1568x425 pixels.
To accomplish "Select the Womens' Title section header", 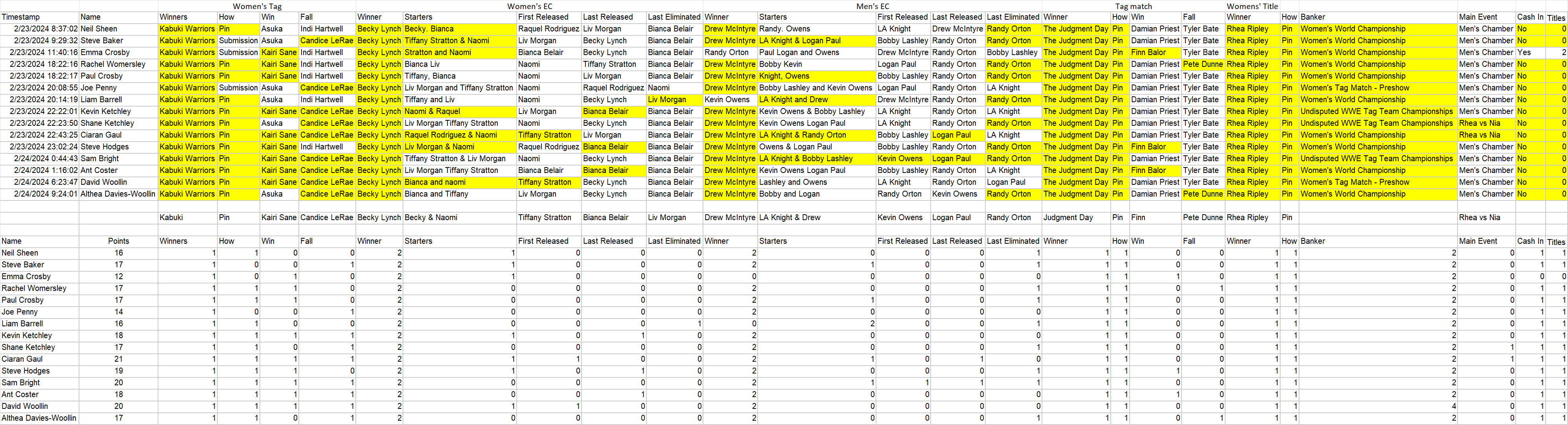I will 1251,6.
